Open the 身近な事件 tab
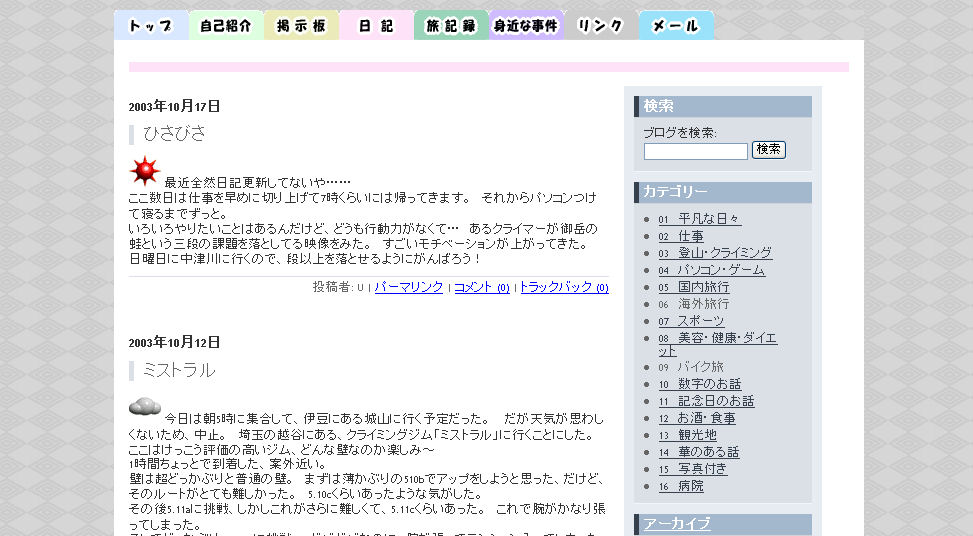Viewport: 973px width, 536px height. tap(526, 26)
